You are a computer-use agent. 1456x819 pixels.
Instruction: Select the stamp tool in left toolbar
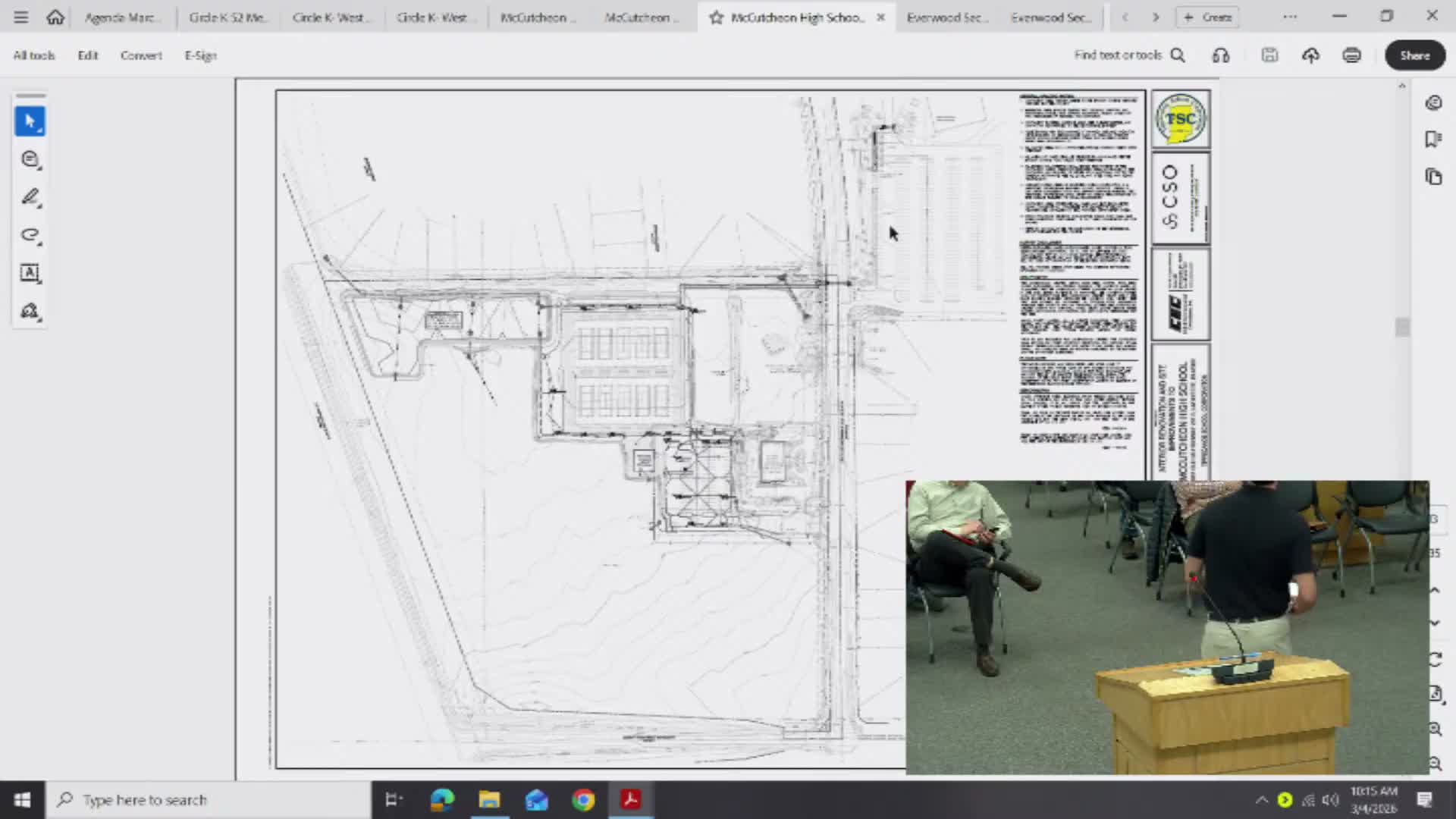[30, 311]
